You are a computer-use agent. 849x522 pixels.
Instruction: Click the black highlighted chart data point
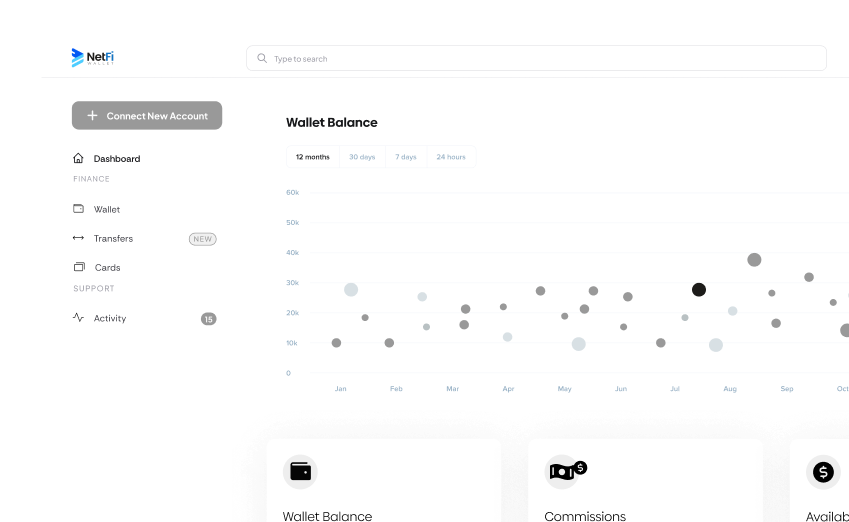(x=699, y=290)
